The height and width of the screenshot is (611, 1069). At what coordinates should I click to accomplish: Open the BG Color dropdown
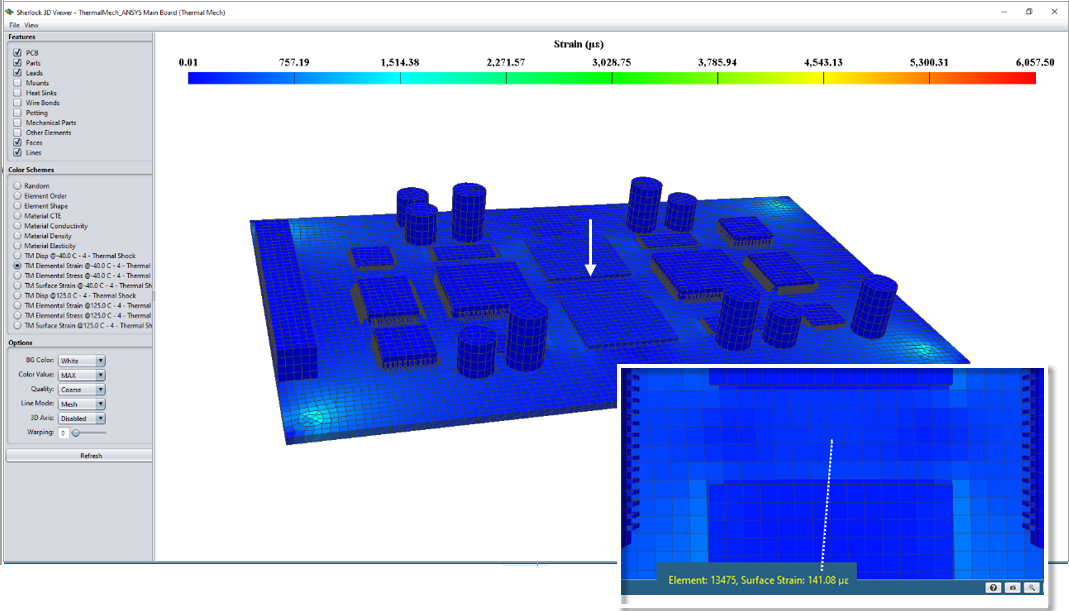pyautogui.click(x=82, y=361)
